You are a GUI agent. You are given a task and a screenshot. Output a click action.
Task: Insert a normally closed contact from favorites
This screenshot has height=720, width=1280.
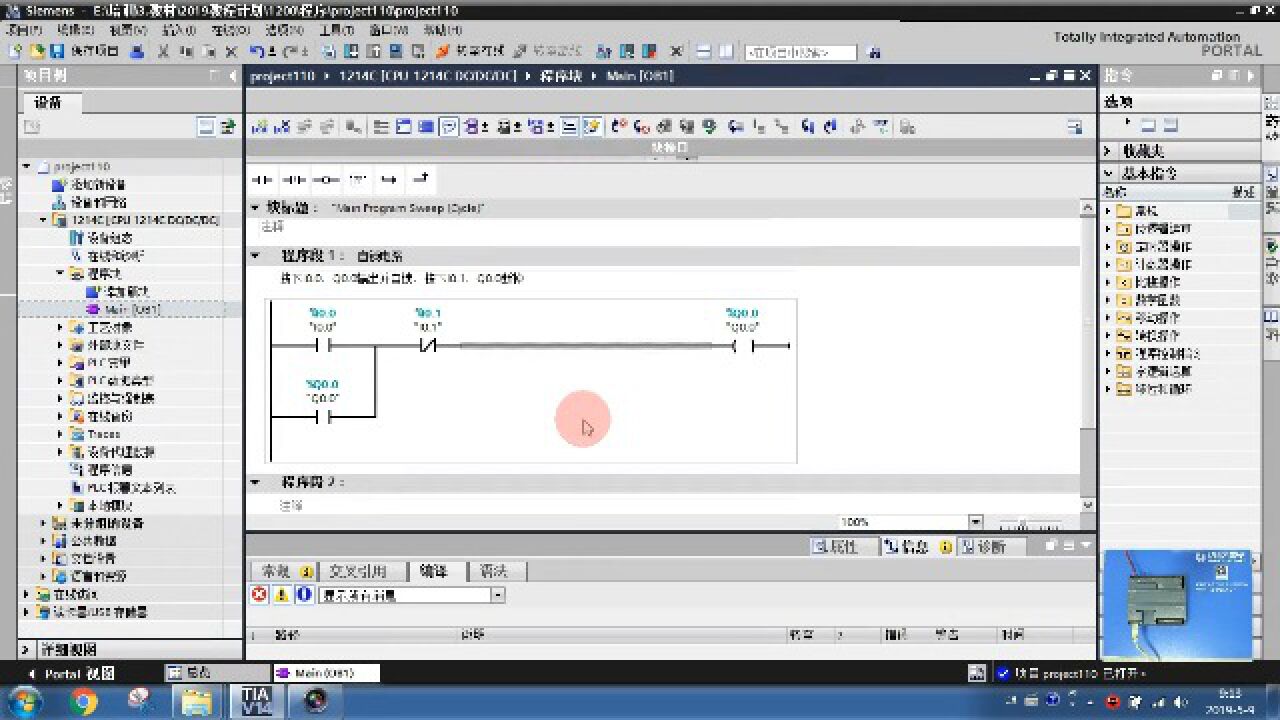[x=293, y=180]
